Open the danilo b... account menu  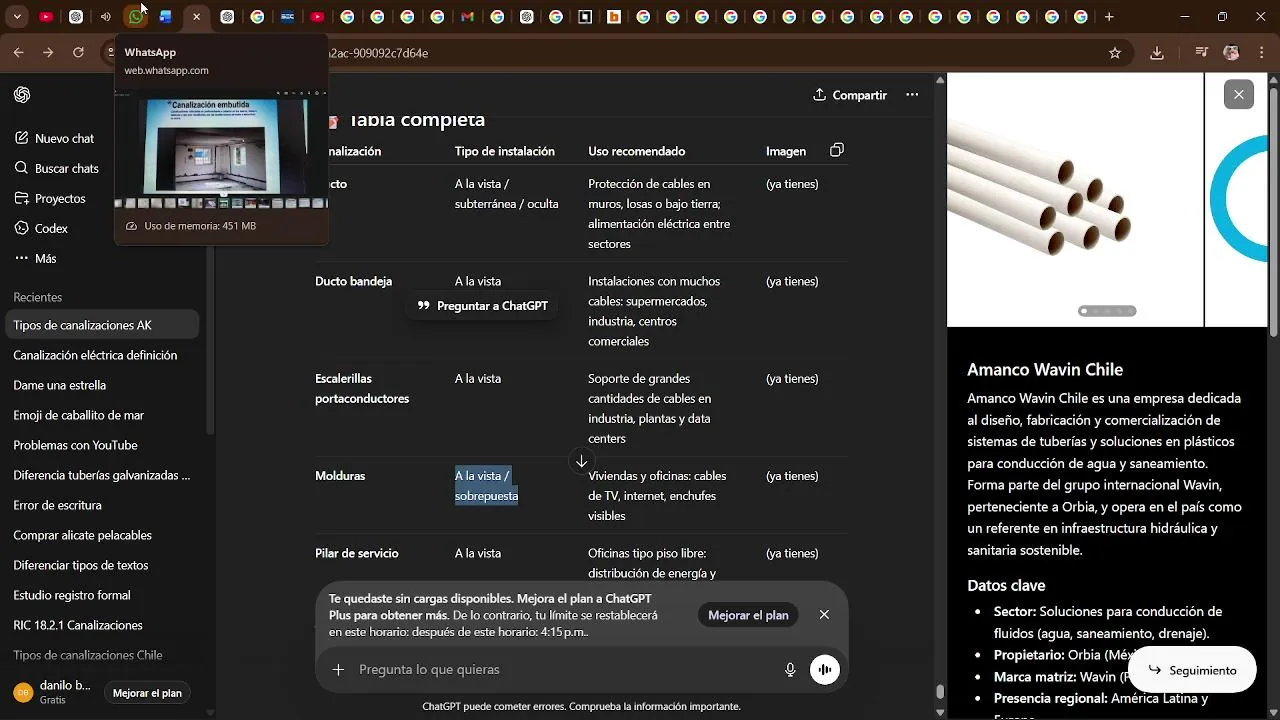pyautogui.click(x=52, y=692)
